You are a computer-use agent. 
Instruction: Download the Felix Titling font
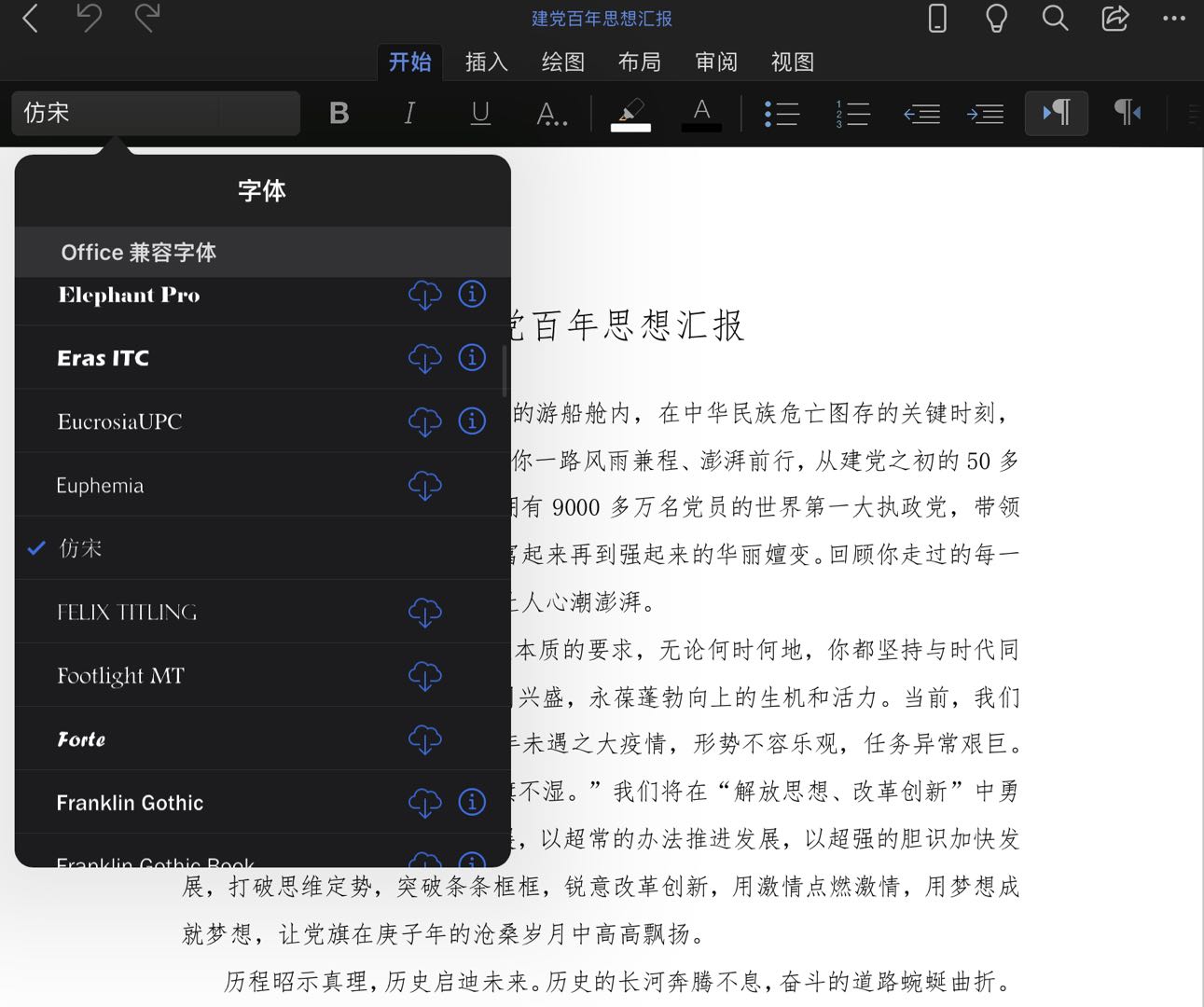tap(424, 612)
